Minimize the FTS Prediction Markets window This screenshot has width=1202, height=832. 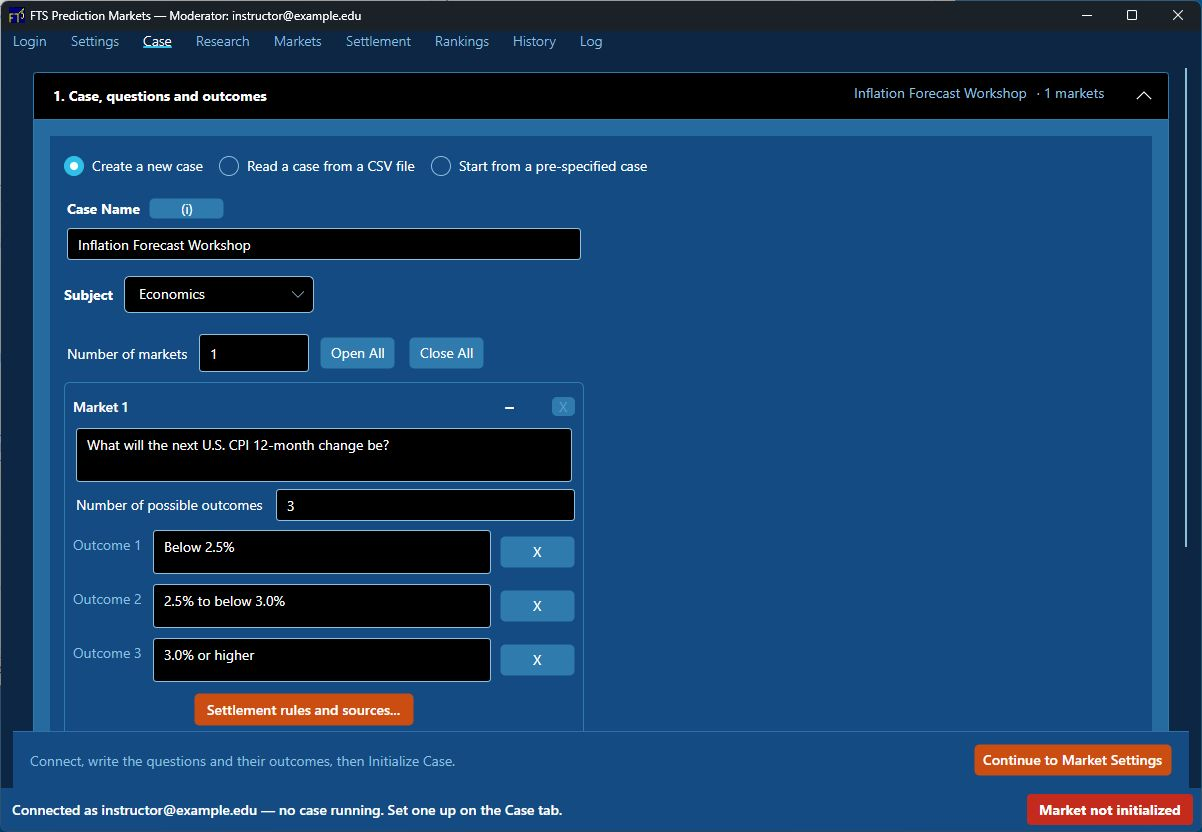coord(1087,15)
